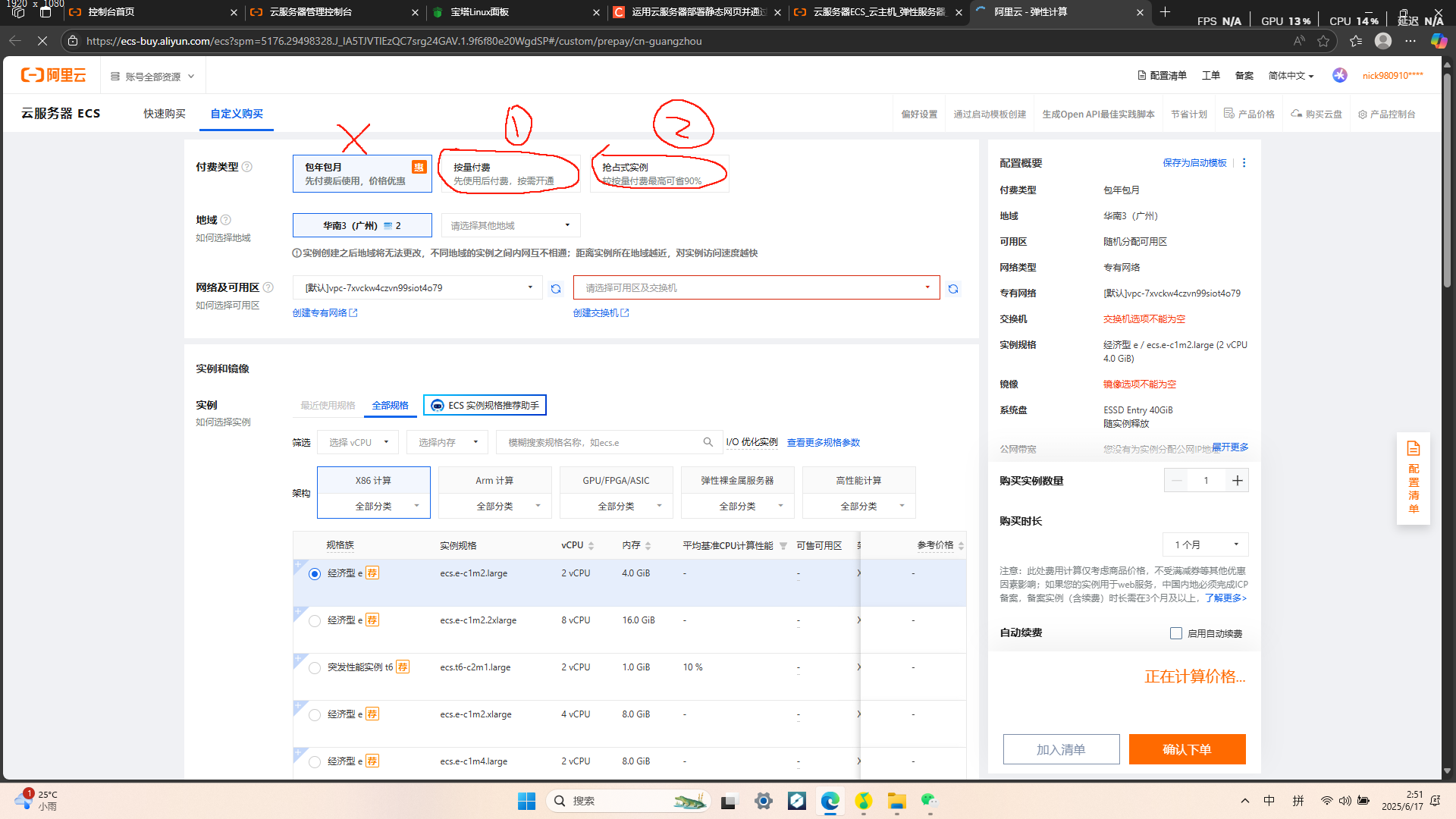Select the ecs.e-c1m4.large instance radio
Viewport: 1456px width, 819px height.
point(315,762)
